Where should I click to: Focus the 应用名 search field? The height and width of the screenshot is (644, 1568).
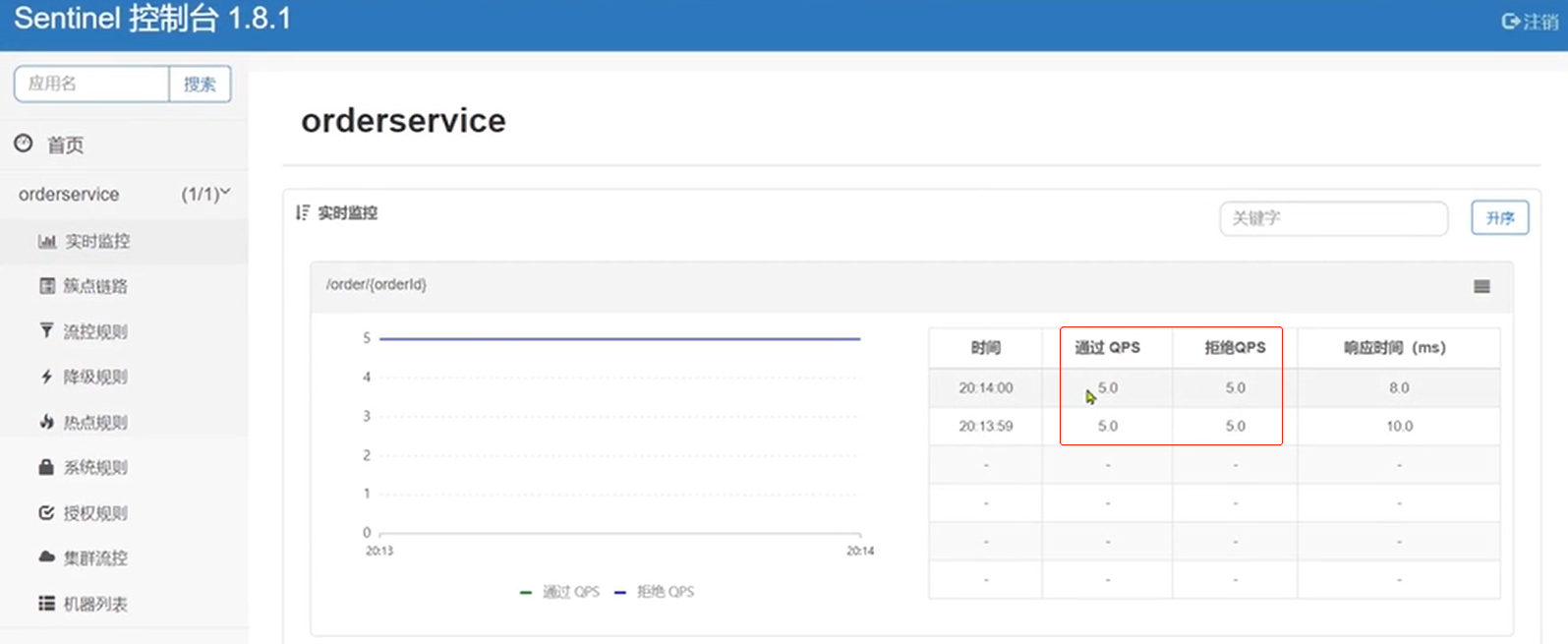click(x=91, y=84)
